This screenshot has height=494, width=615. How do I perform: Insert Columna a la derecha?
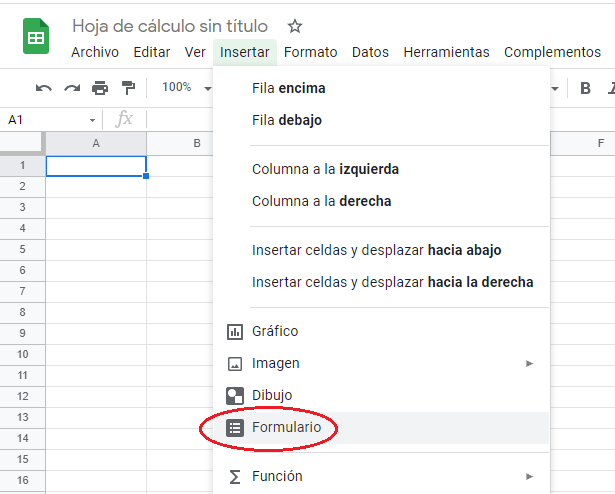(x=321, y=201)
